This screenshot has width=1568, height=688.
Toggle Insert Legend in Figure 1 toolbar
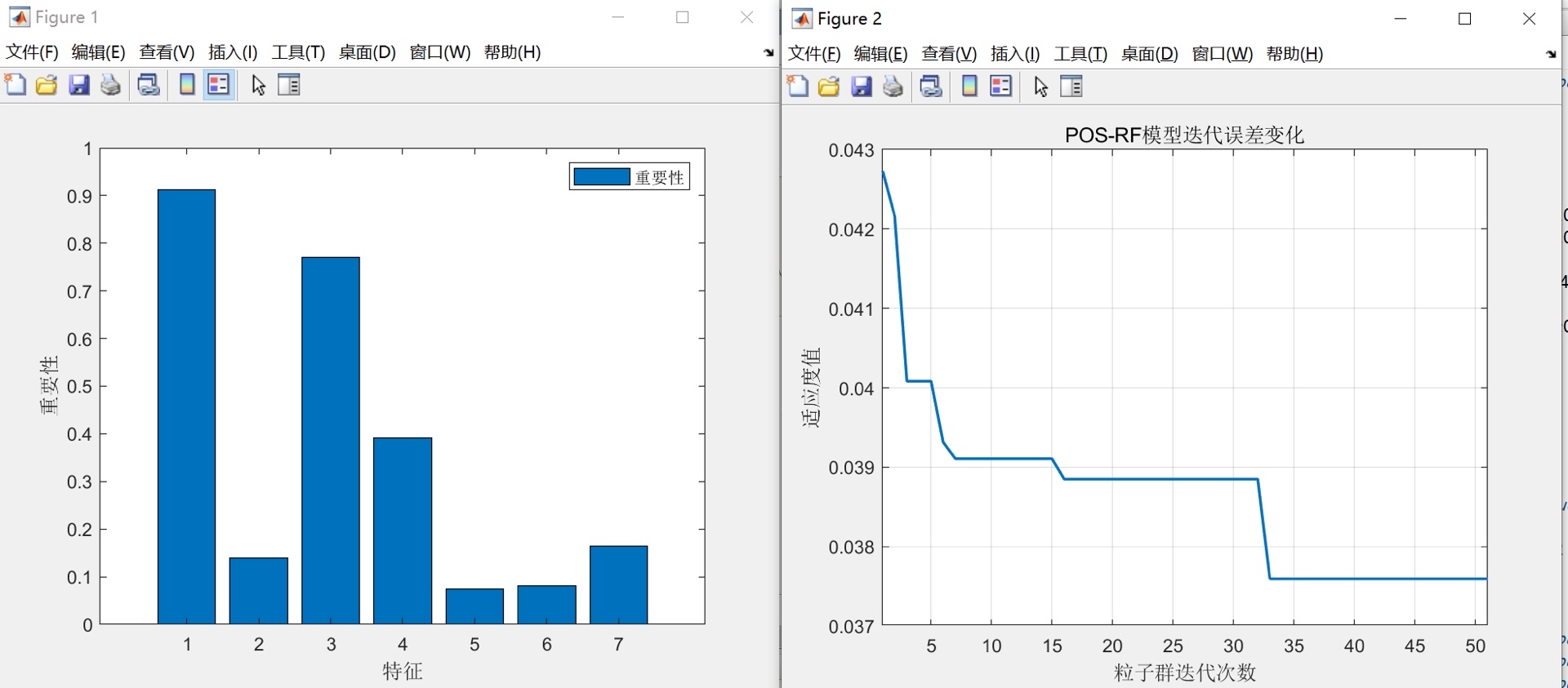[x=219, y=85]
